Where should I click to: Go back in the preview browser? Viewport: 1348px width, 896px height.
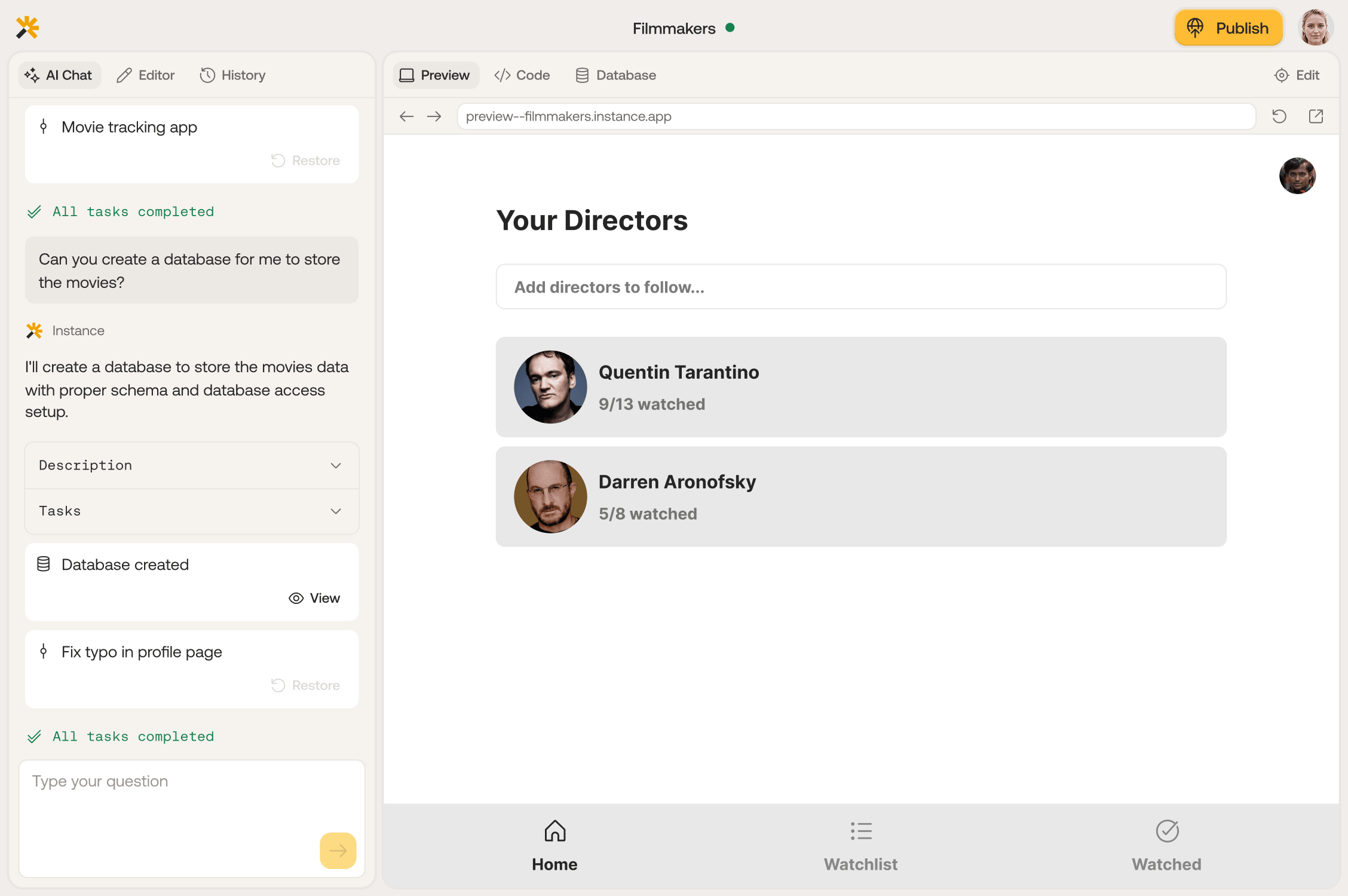[x=407, y=116]
